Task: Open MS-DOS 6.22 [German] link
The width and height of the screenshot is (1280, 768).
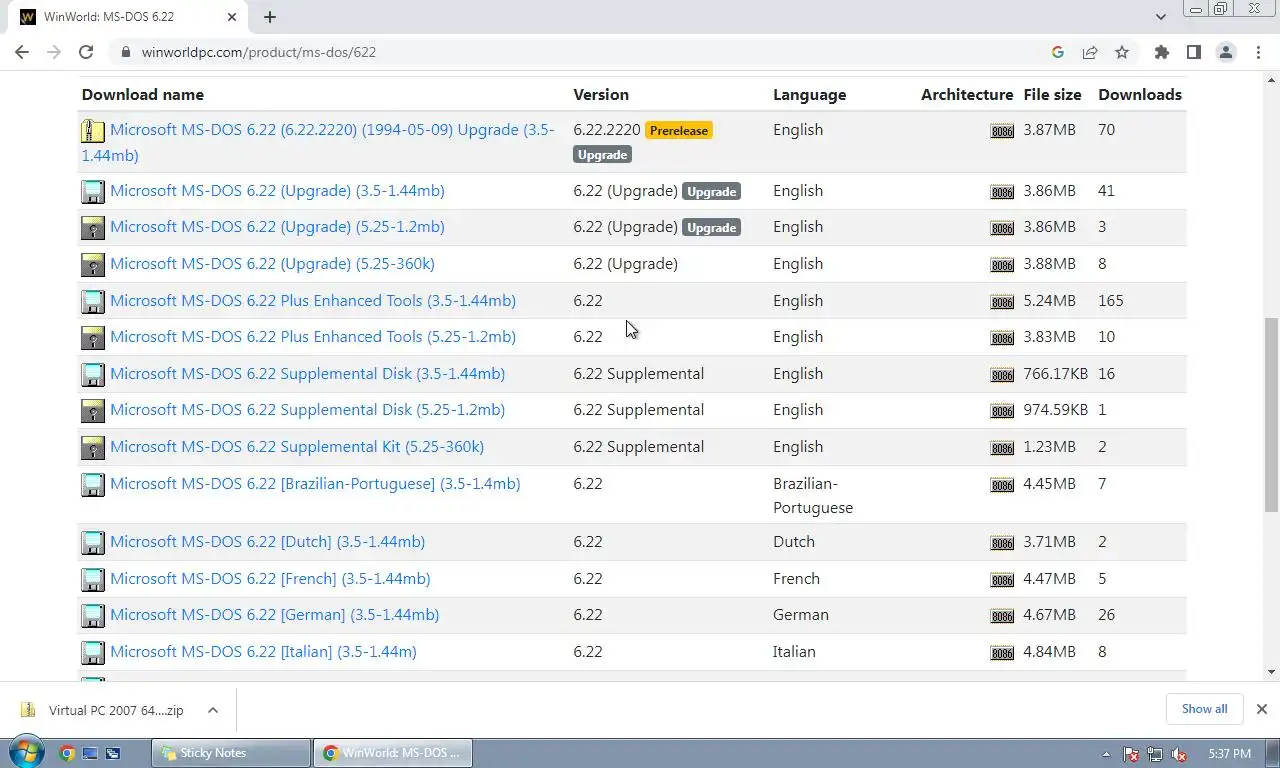Action: (274, 615)
